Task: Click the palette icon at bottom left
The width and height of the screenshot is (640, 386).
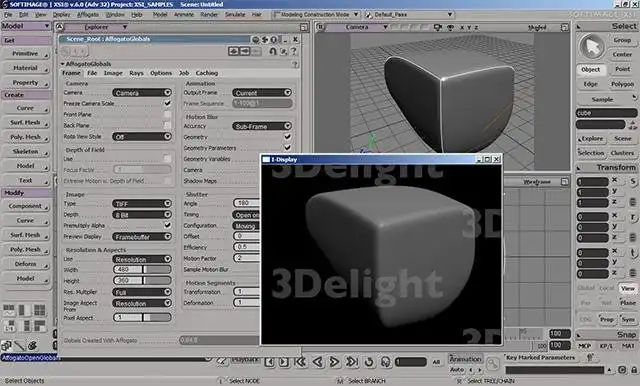Action: click(32, 346)
